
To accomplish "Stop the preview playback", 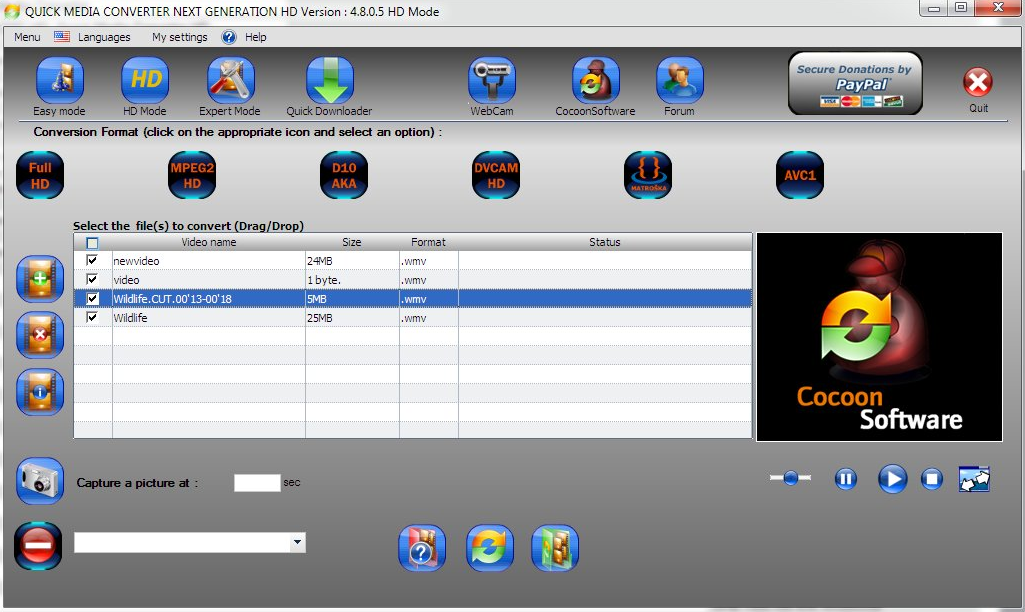I will [x=932, y=479].
